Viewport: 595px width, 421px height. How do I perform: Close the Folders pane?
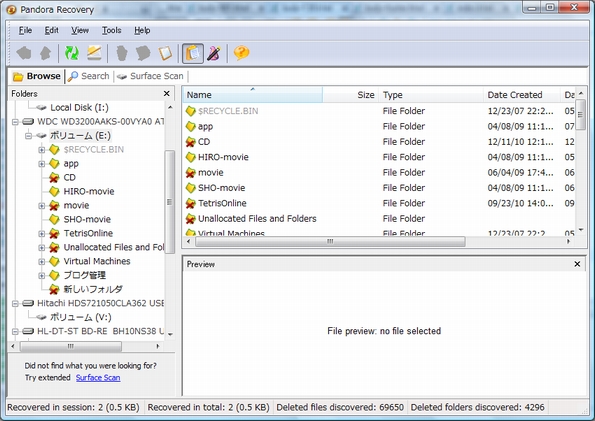pyautogui.click(x=167, y=93)
